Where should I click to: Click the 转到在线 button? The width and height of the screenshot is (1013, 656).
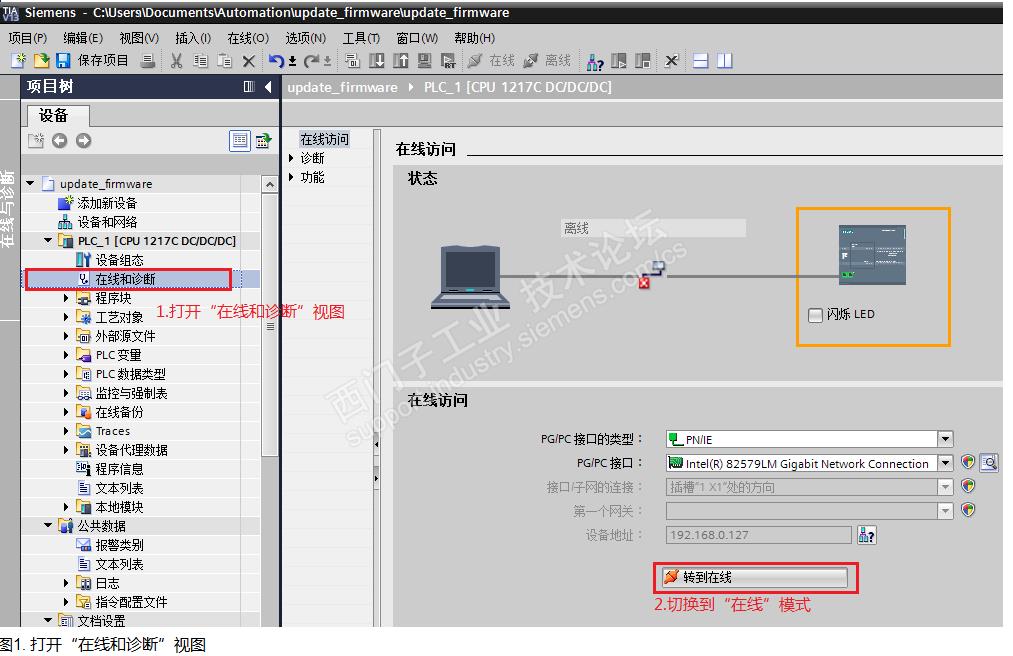(x=754, y=577)
